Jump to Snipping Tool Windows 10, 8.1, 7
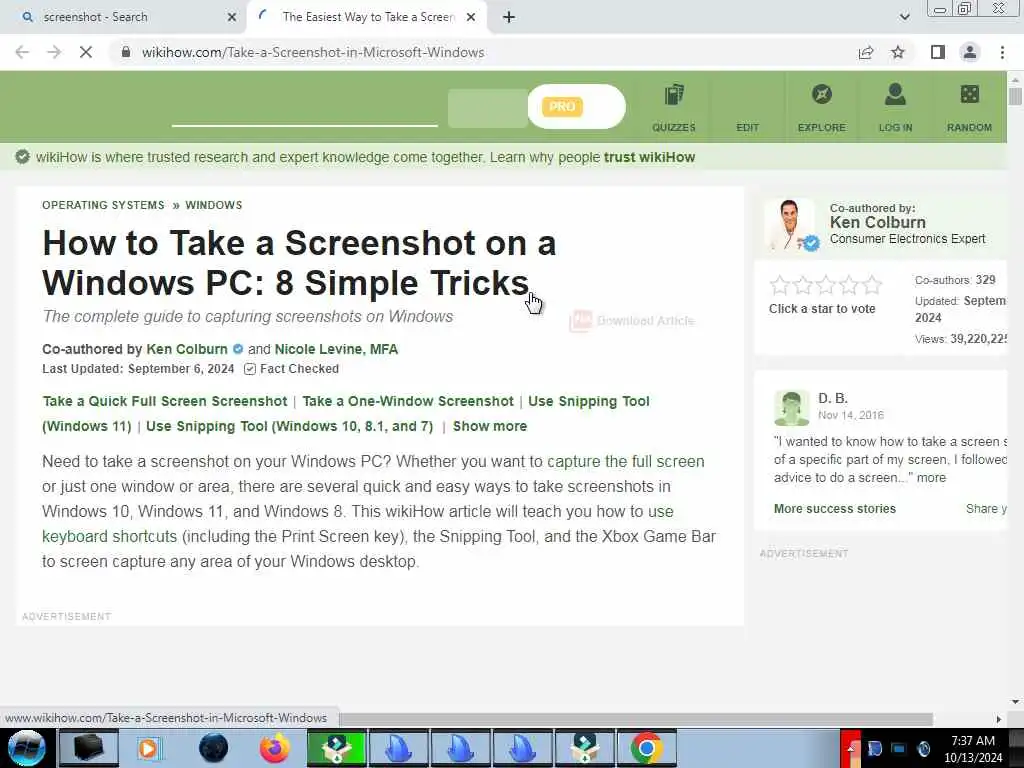The height and width of the screenshot is (768, 1024). 289,426
